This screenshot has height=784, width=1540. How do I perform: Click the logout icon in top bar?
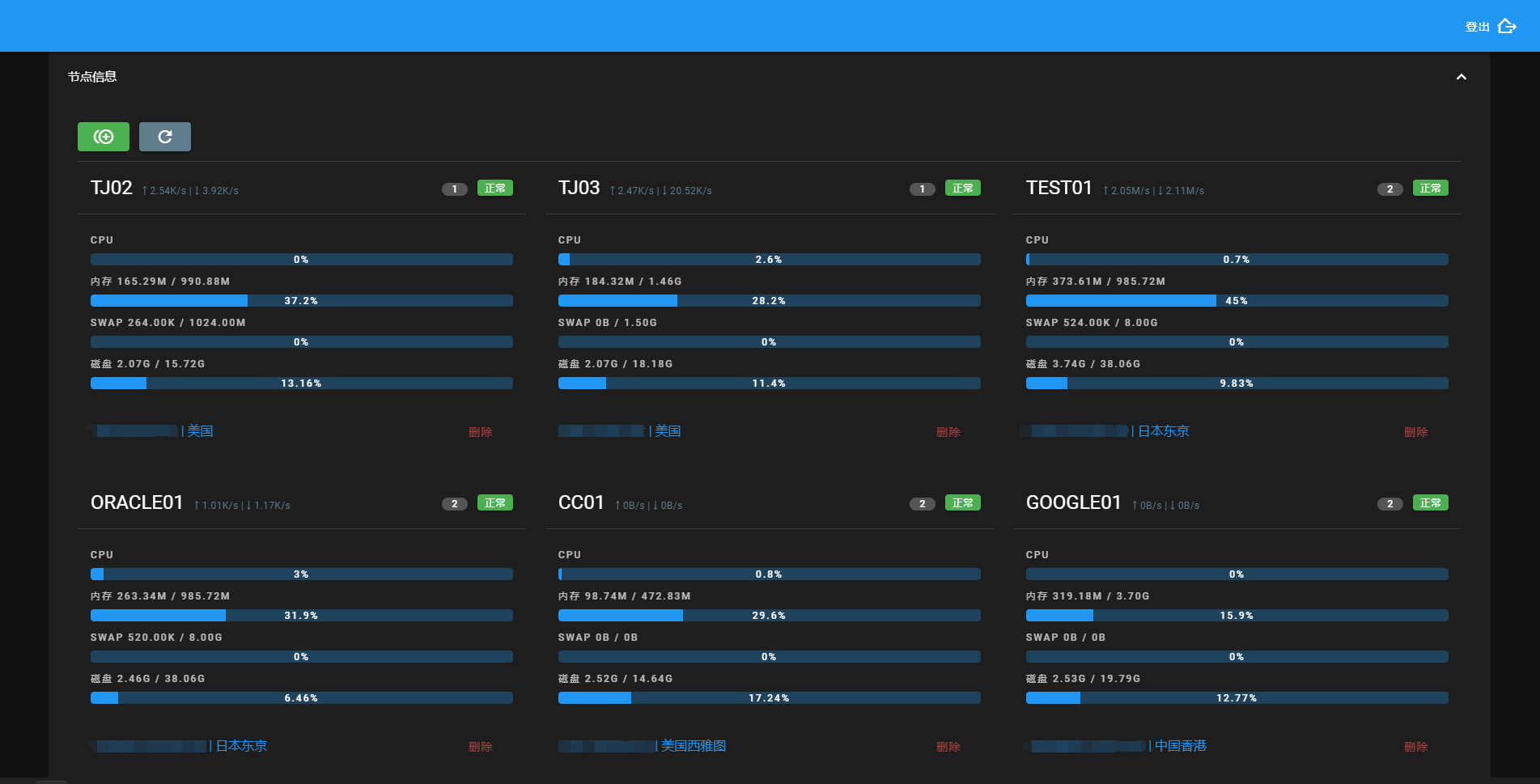(x=1506, y=27)
